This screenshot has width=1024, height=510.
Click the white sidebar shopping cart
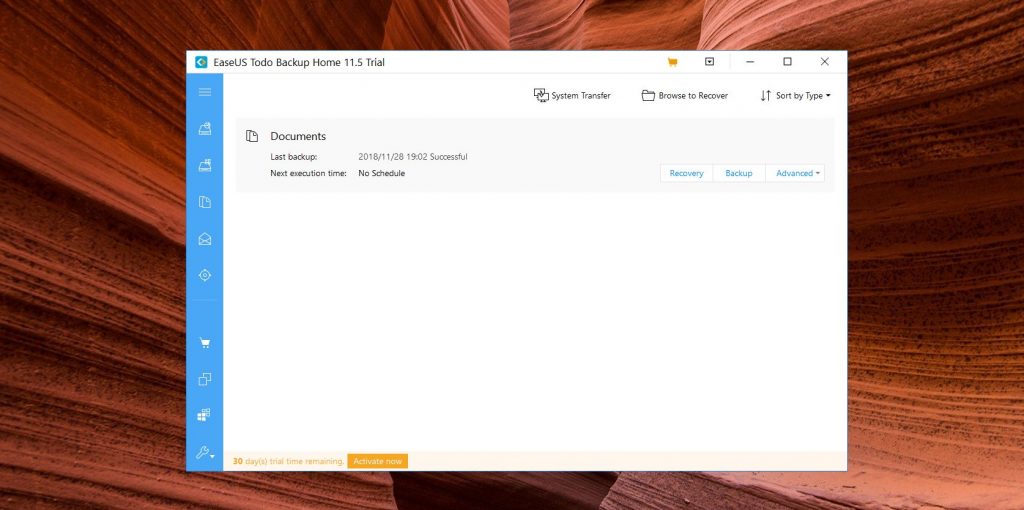pos(205,343)
